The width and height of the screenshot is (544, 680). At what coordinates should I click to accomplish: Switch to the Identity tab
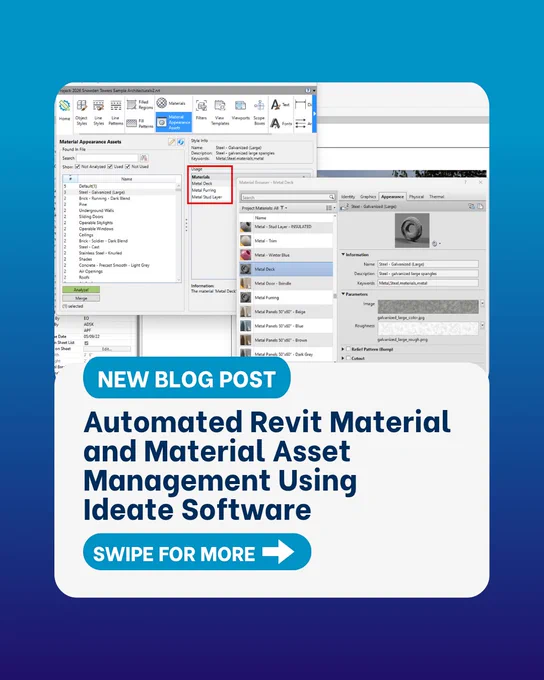point(347,197)
